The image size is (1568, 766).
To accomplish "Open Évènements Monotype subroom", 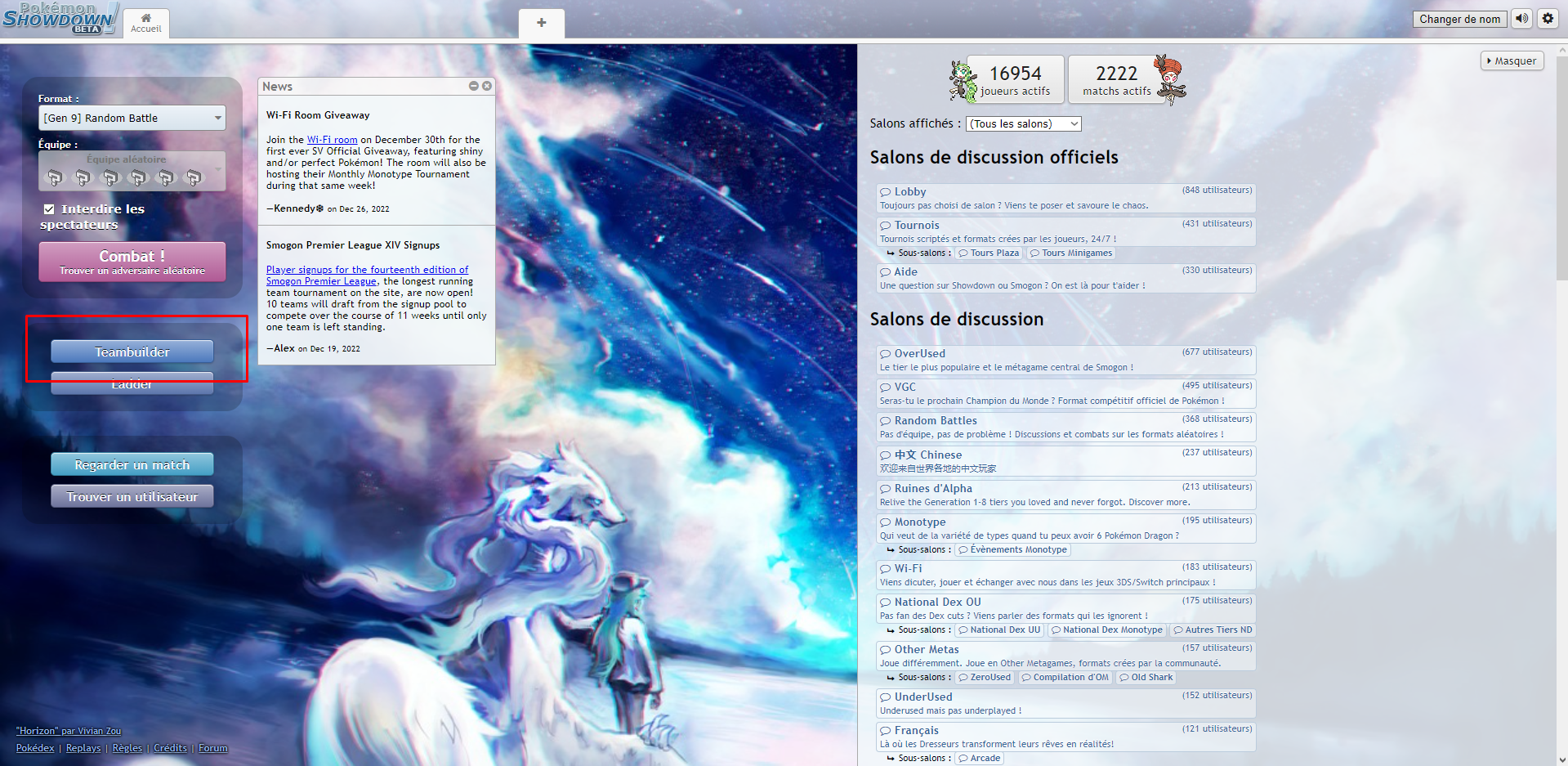I will coord(1012,550).
